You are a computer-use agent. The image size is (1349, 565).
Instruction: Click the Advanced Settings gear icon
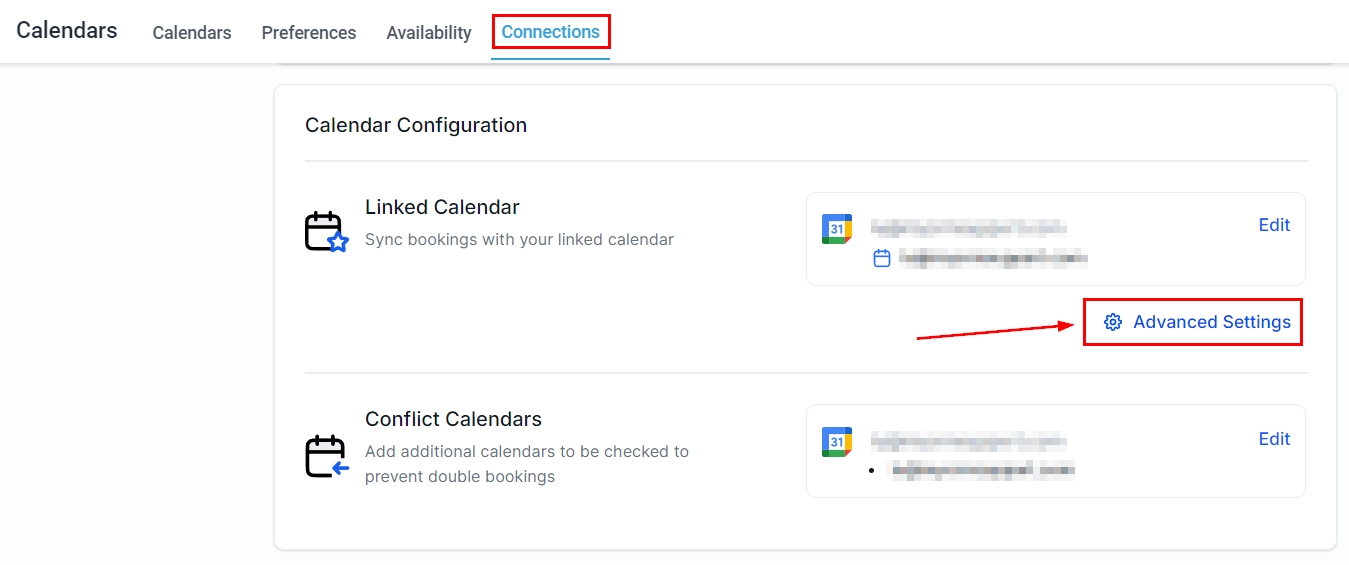click(x=1113, y=322)
